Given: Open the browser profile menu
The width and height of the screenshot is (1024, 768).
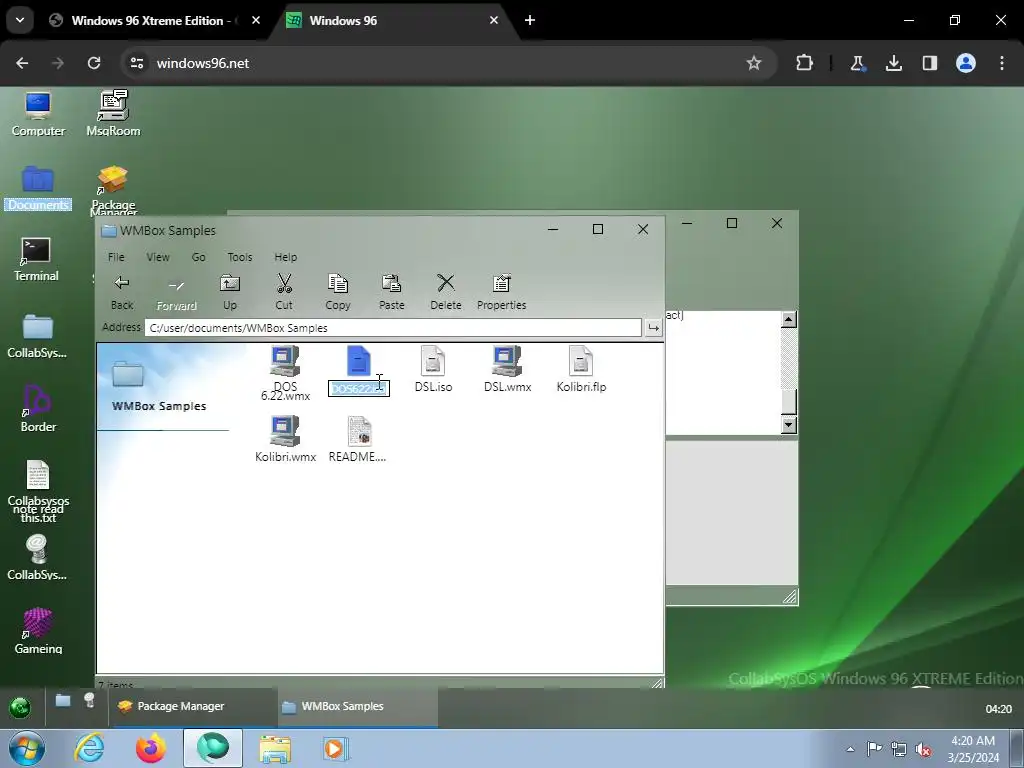Looking at the screenshot, I should pyautogui.click(x=966, y=63).
